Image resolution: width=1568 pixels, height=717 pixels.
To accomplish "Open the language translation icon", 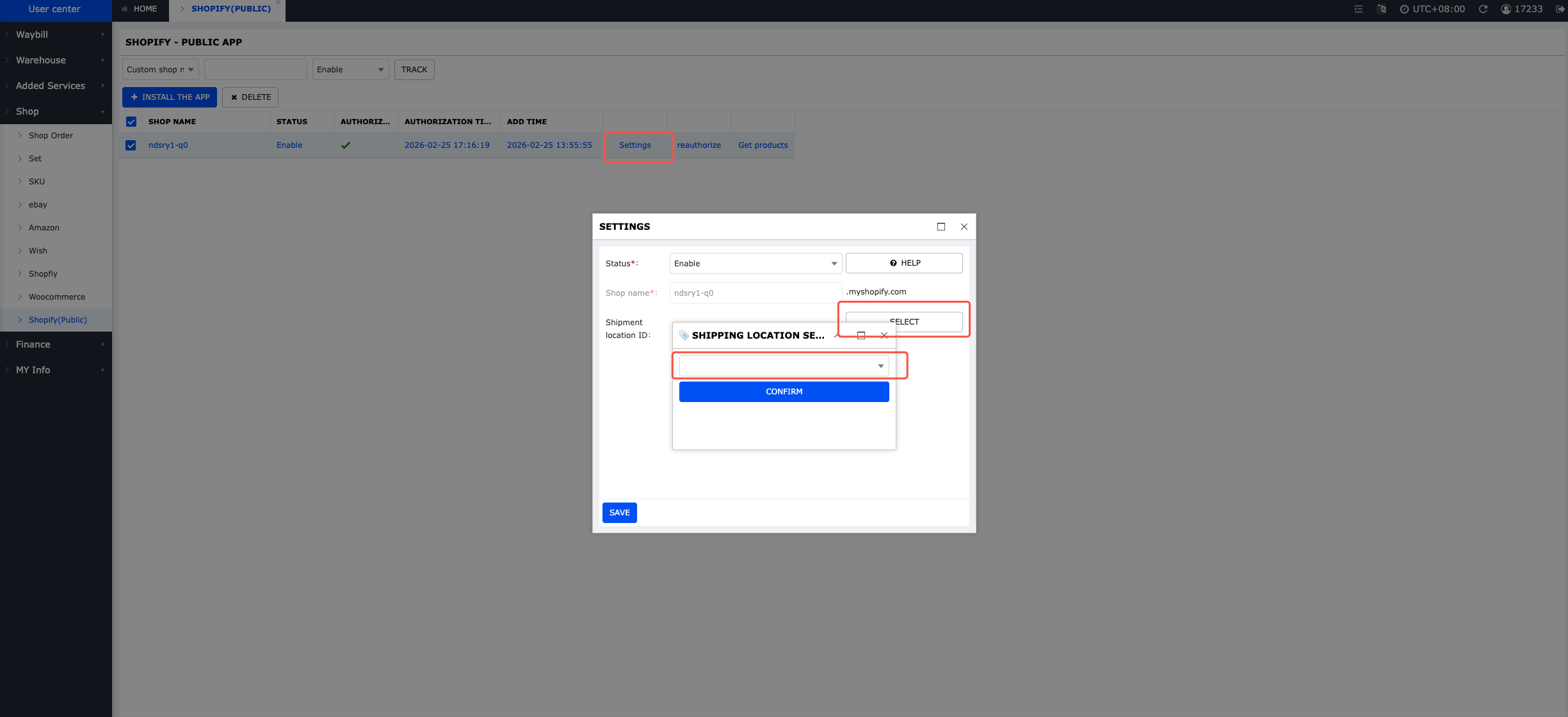I will (1381, 9).
